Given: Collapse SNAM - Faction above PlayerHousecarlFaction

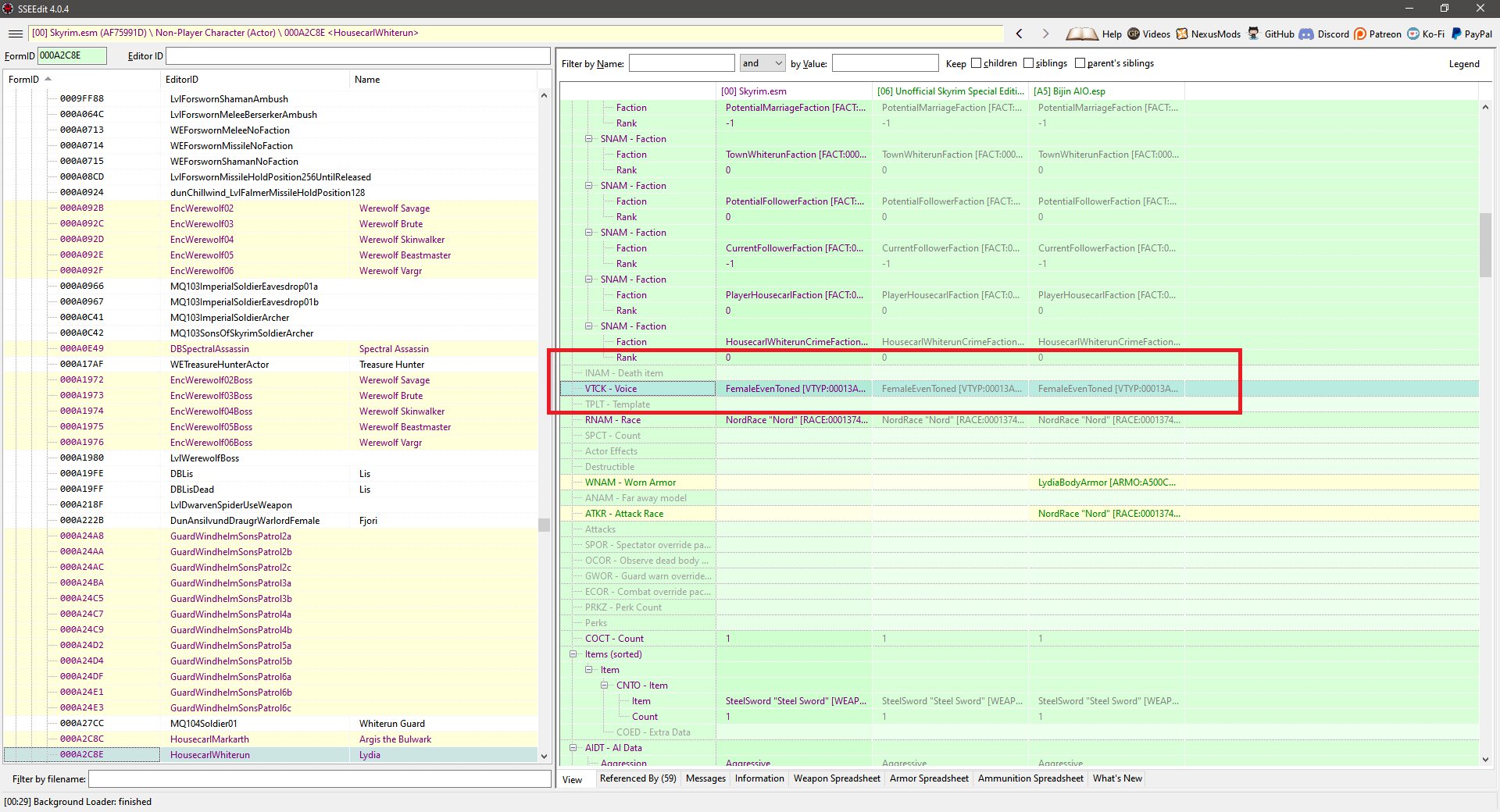Looking at the screenshot, I should 589,280.
